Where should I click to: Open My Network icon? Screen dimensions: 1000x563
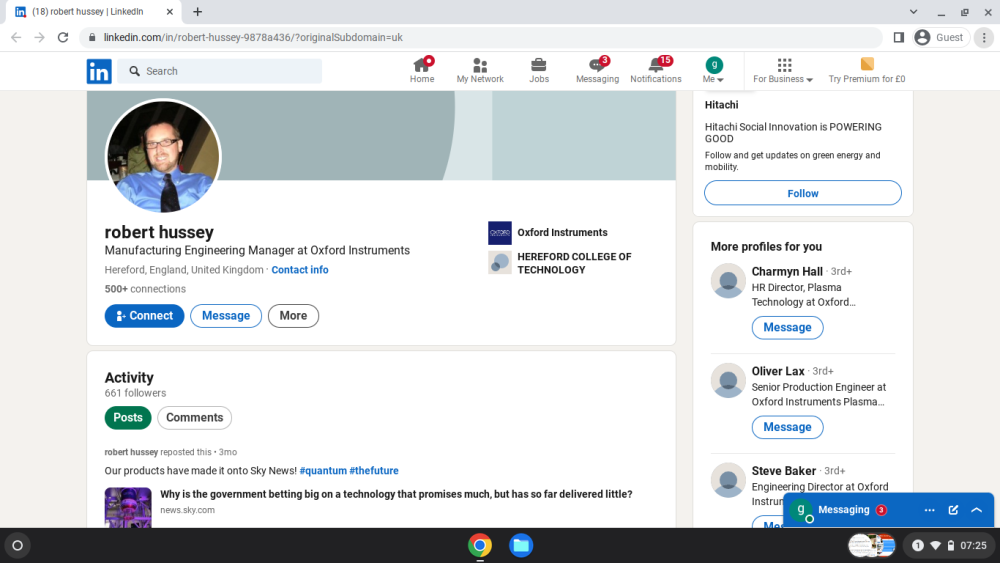click(480, 70)
